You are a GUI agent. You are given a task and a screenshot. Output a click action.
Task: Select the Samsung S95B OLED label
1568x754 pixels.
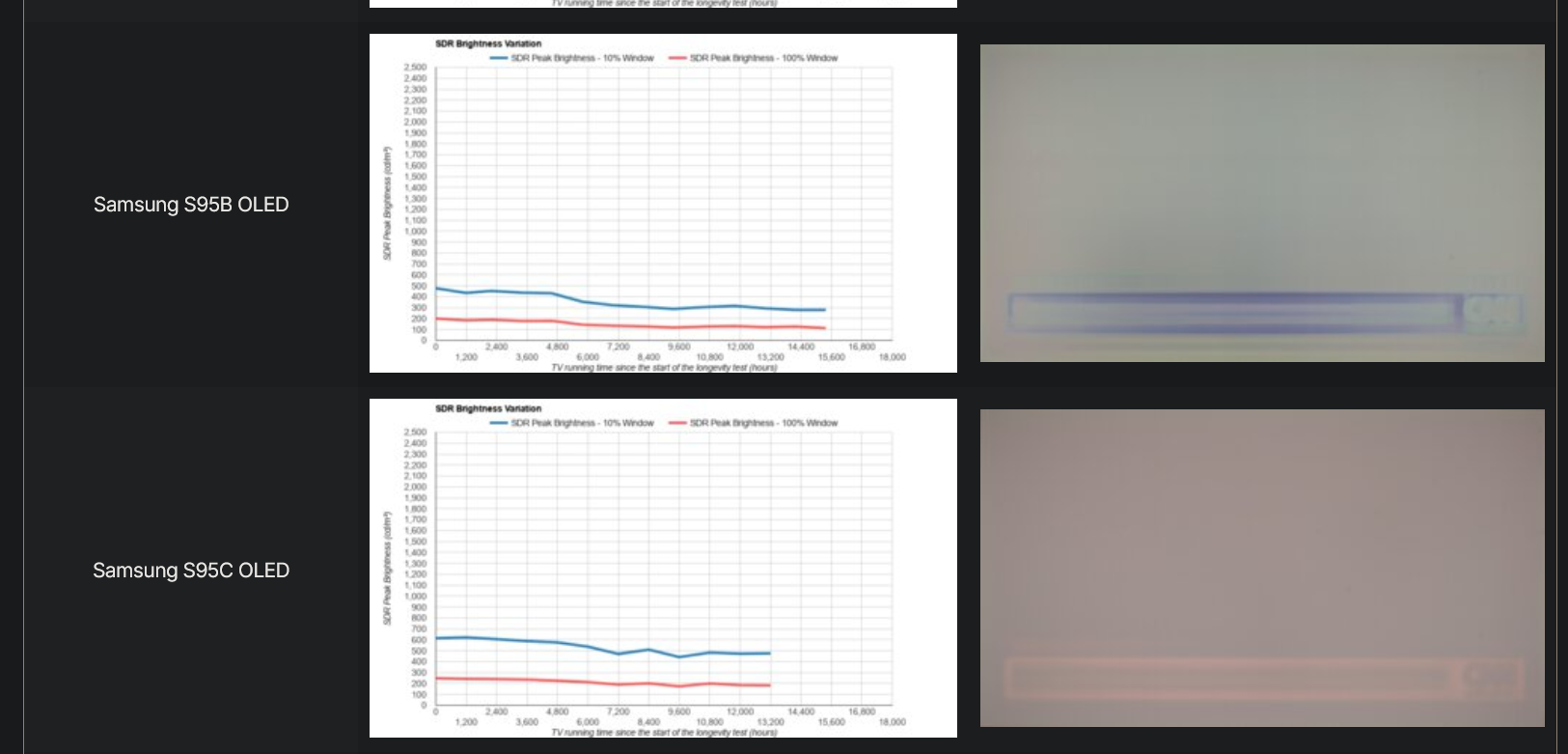click(191, 205)
